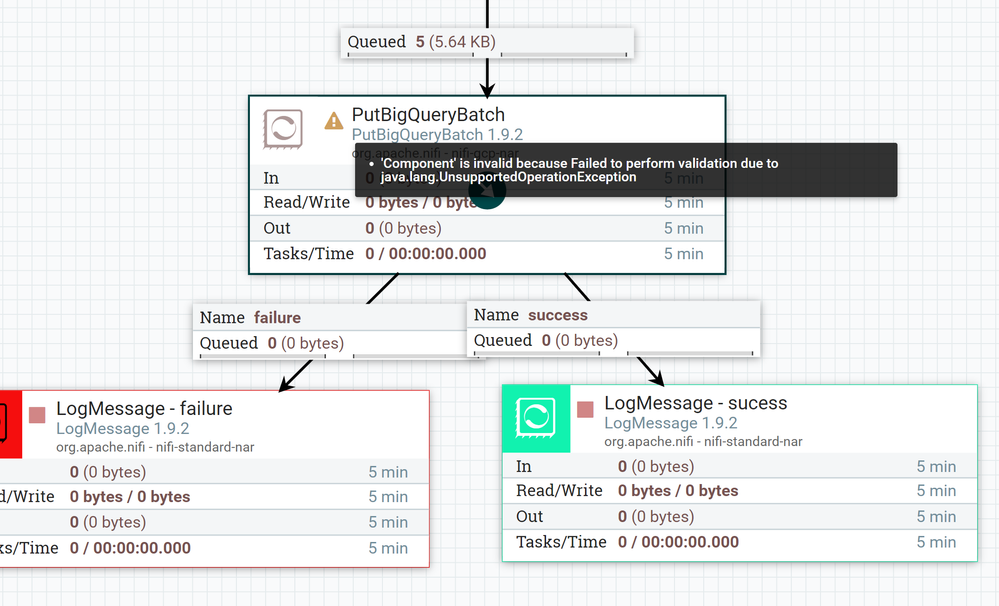999x606 pixels.
Task: Click PutBigQueryBatch 1.9.2 type text
Action: (x=437, y=134)
